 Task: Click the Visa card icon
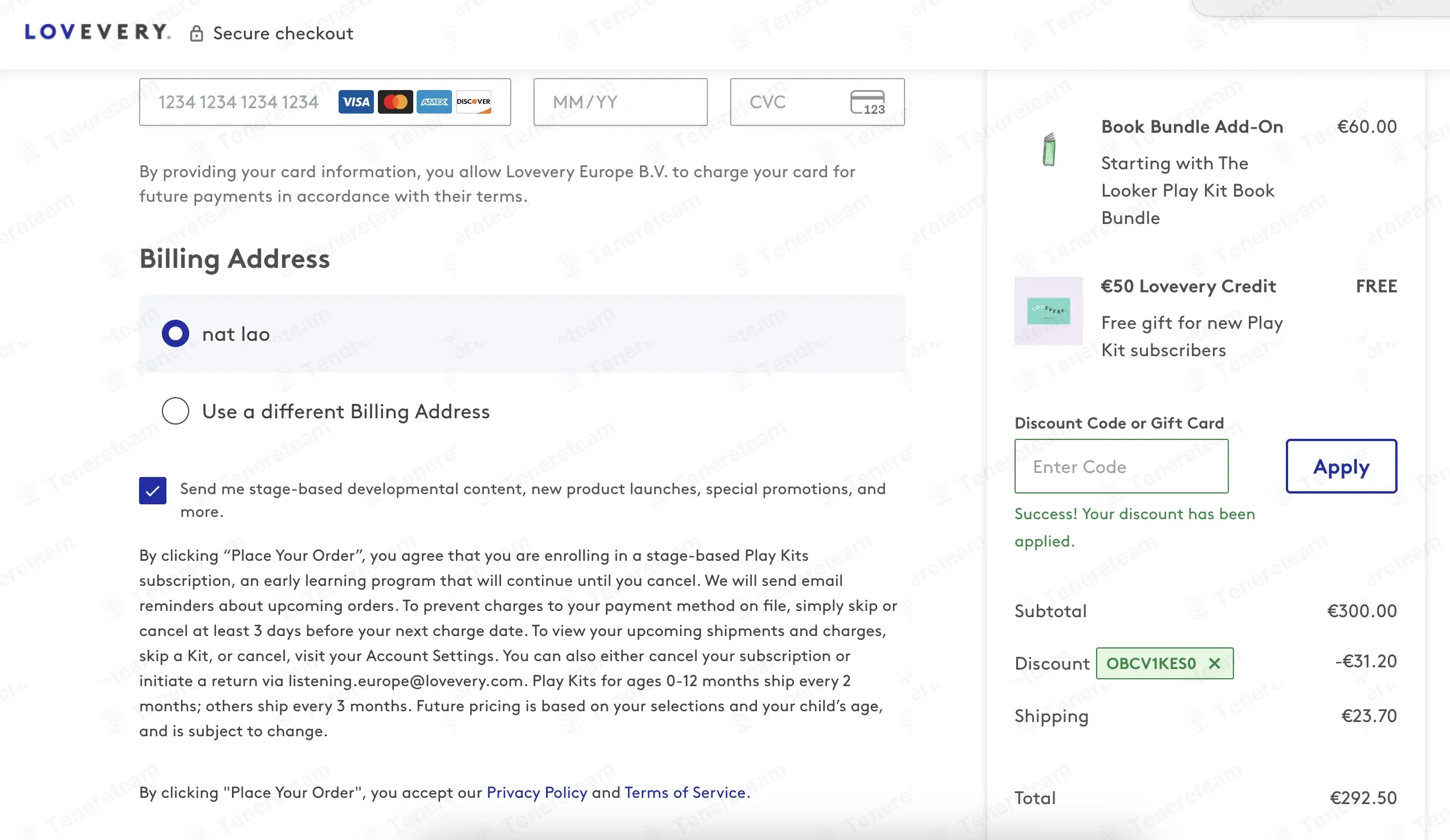(356, 102)
